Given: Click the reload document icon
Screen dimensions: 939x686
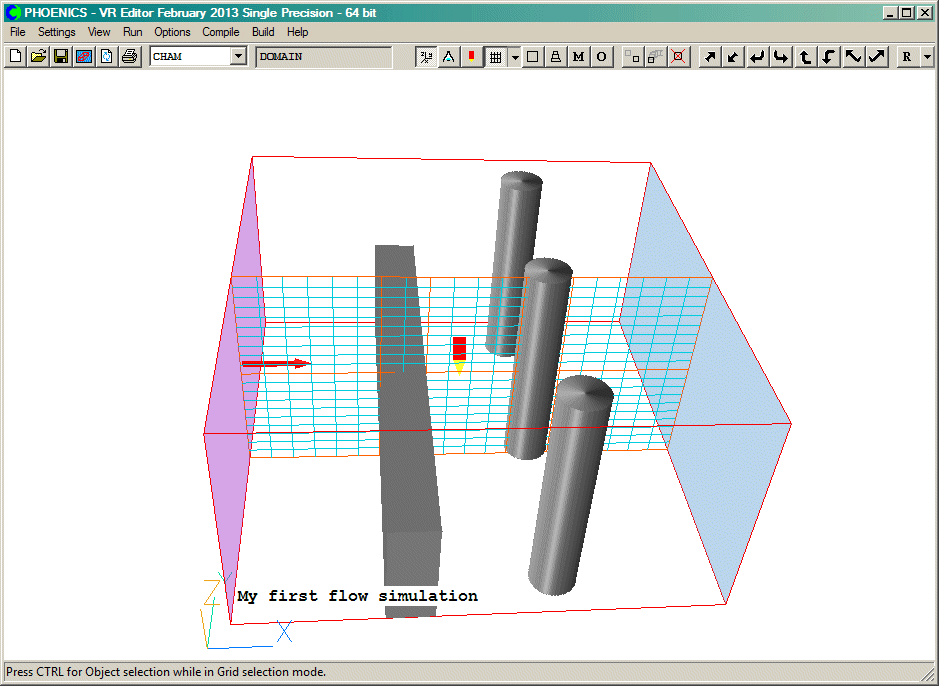Looking at the screenshot, I should tap(106, 57).
